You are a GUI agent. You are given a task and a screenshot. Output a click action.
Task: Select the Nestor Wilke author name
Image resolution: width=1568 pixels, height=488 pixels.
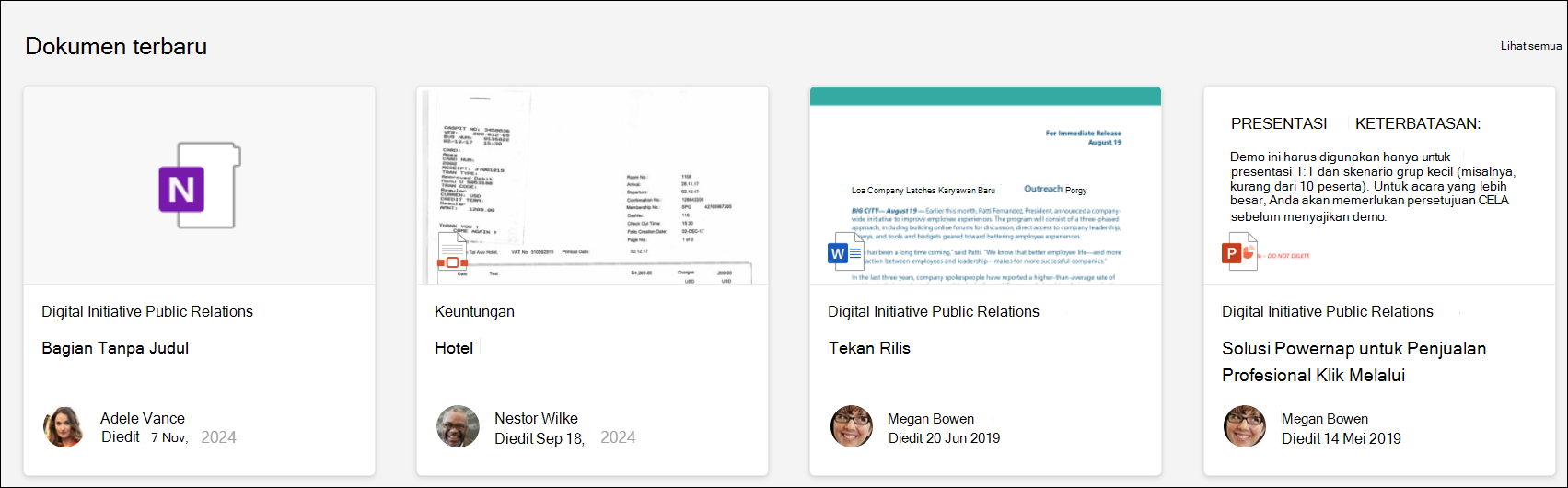(x=536, y=418)
